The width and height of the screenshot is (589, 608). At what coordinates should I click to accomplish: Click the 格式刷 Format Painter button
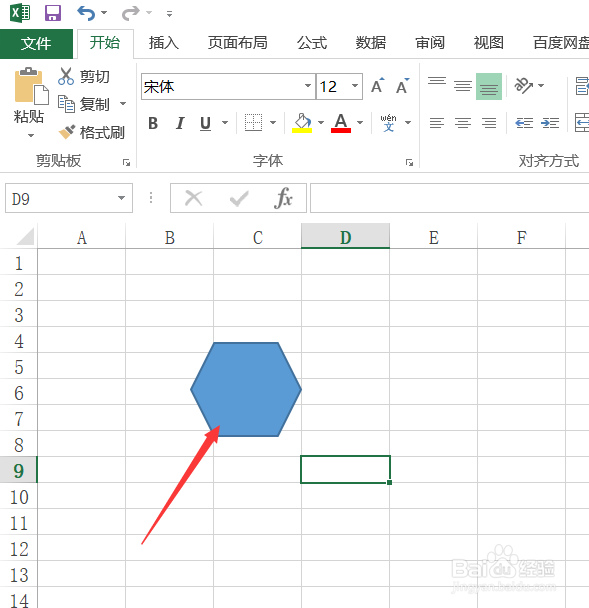[x=92, y=133]
